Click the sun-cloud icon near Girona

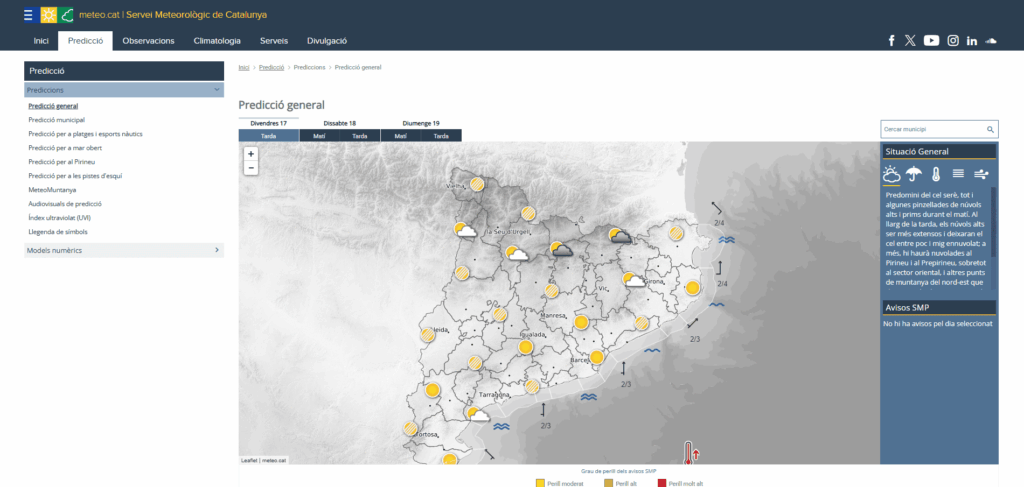[633, 279]
